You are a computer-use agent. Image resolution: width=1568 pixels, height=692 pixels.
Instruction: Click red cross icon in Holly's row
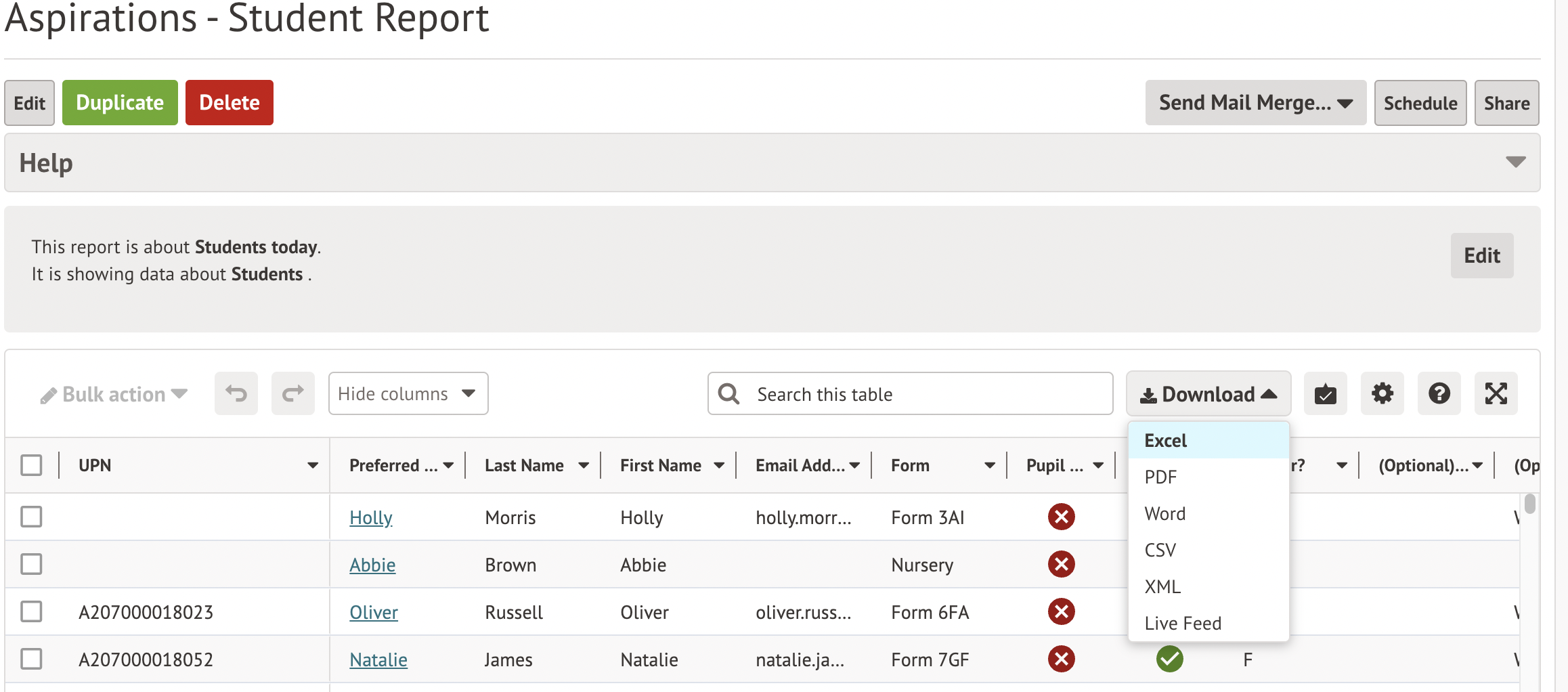pos(1061,517)
